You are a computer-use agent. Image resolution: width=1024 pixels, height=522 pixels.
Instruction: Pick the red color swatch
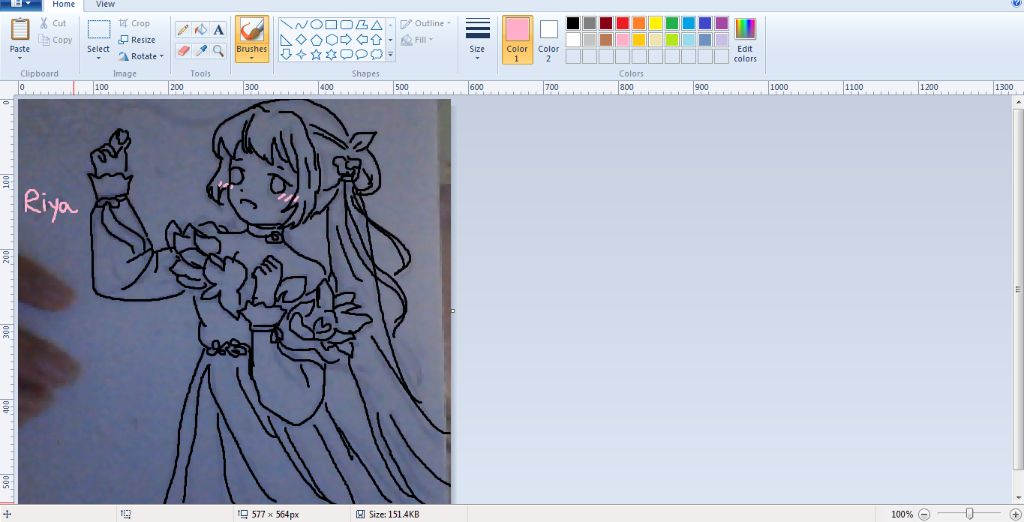pyautogui.click(x=623, y=24)
